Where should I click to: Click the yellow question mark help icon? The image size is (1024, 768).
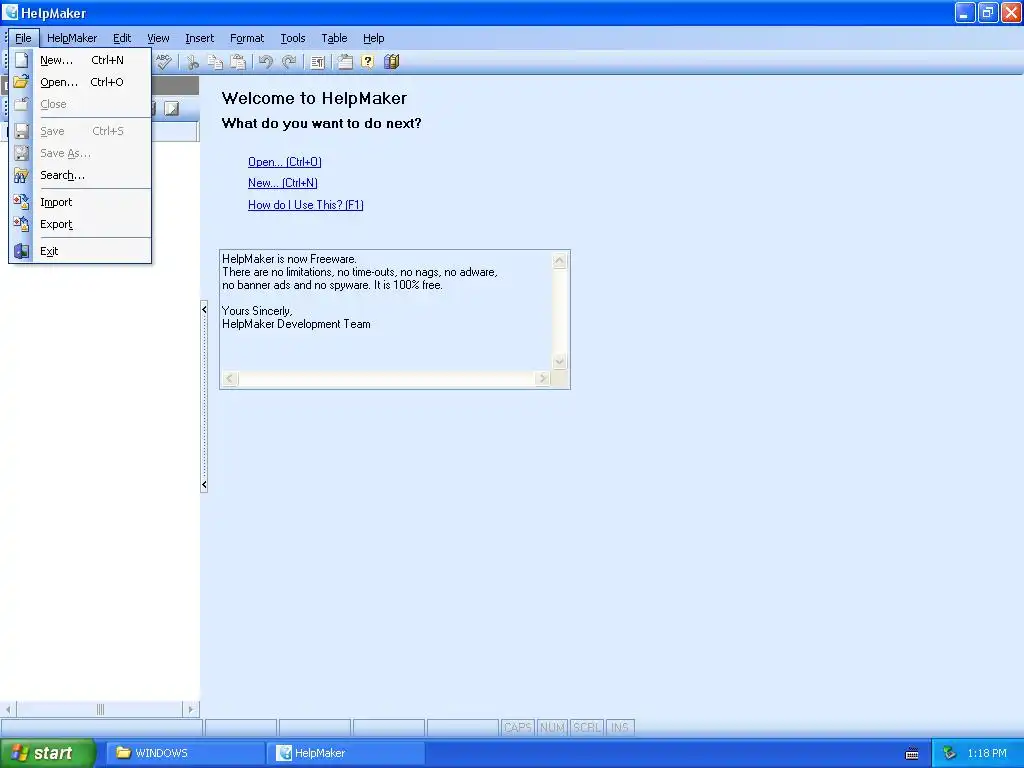(x=368, y=62)
